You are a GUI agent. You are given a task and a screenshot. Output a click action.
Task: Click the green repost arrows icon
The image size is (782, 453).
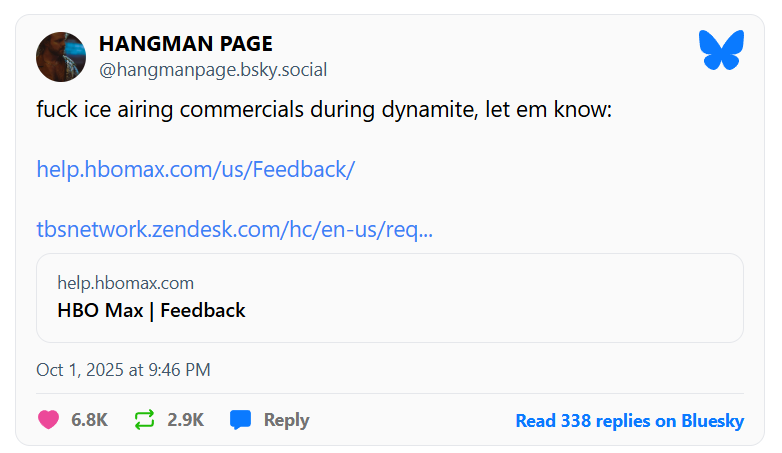coord(145,420)
